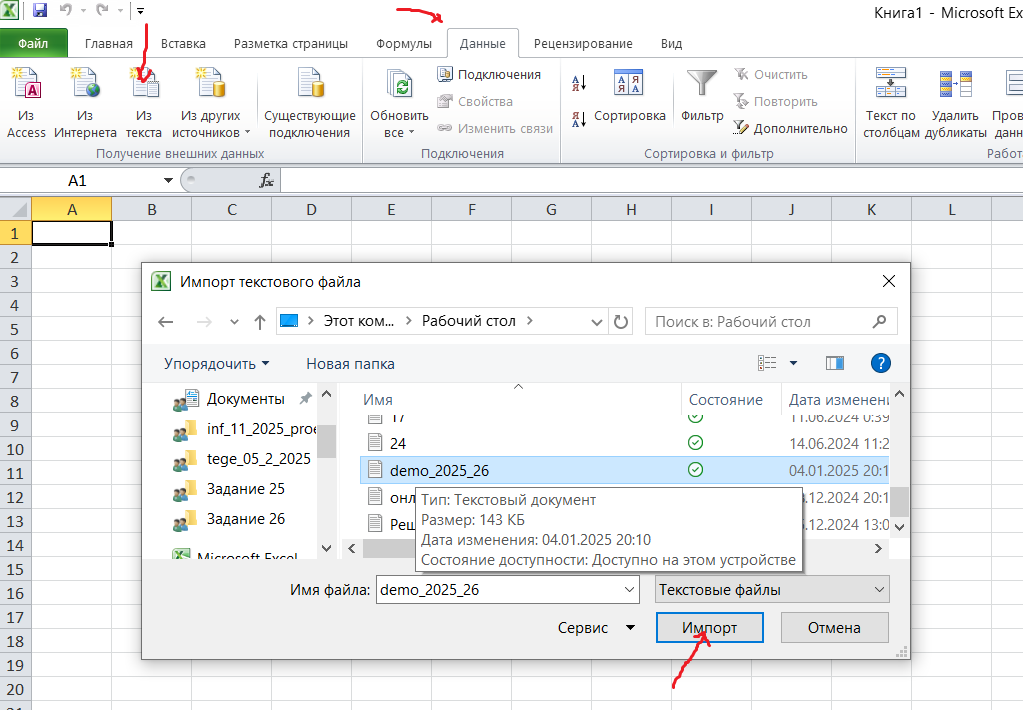Click the Save icon in quick access toolbar
1023x710 pixels.
(40, 10)
